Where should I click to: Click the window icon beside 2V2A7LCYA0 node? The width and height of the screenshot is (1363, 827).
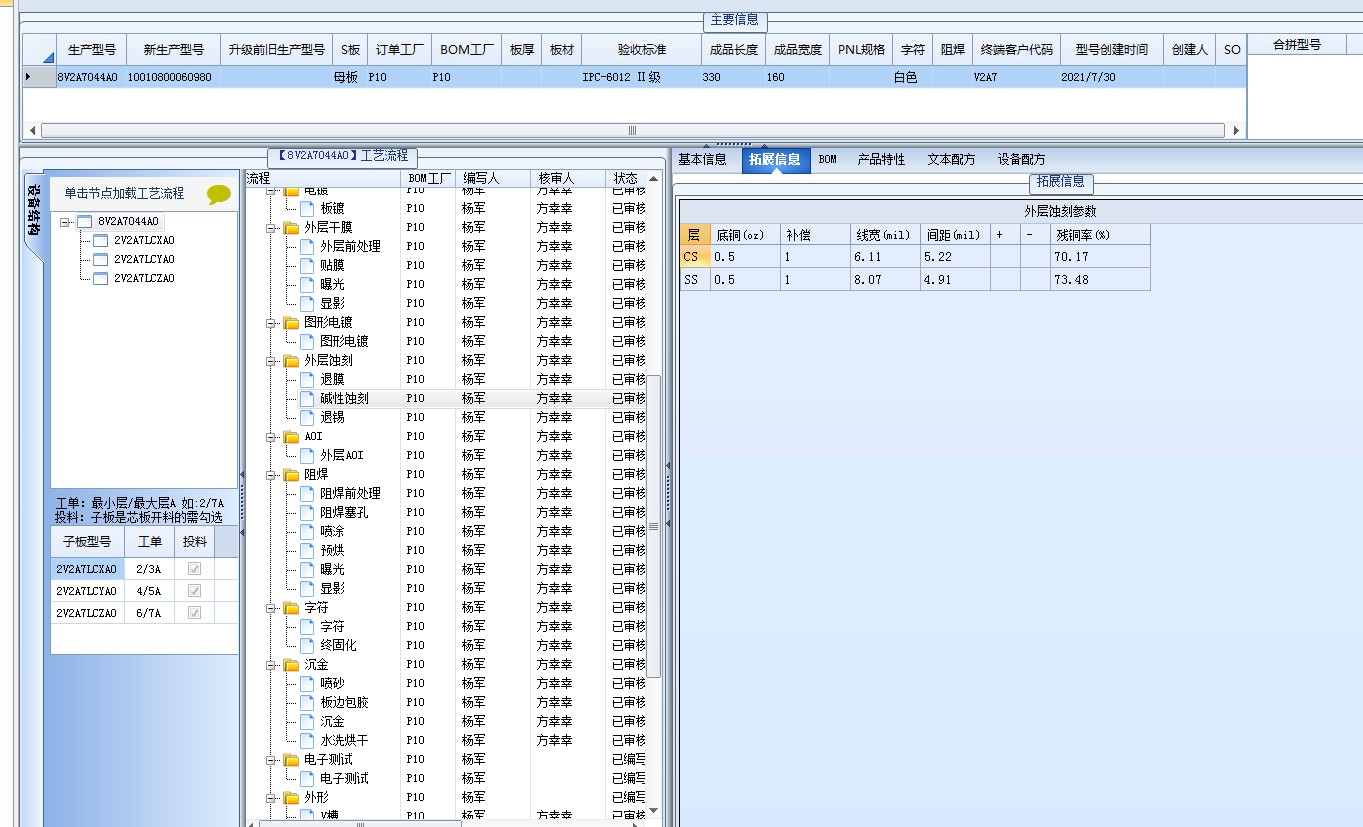(x=100, y=260)
